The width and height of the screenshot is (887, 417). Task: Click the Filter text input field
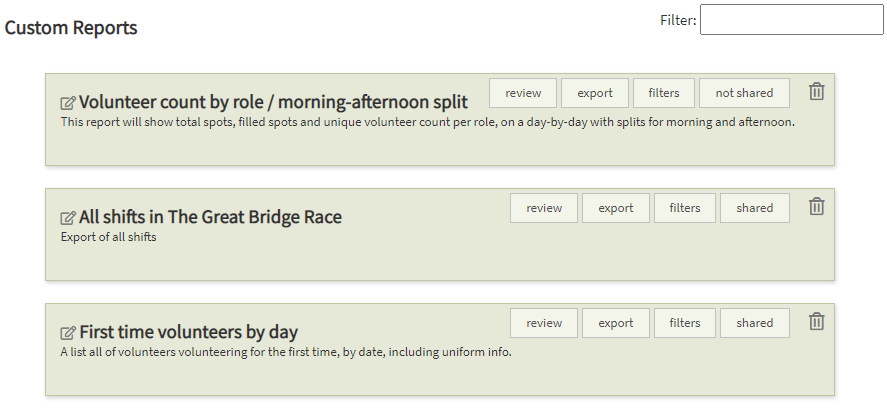tap(791, 20)
